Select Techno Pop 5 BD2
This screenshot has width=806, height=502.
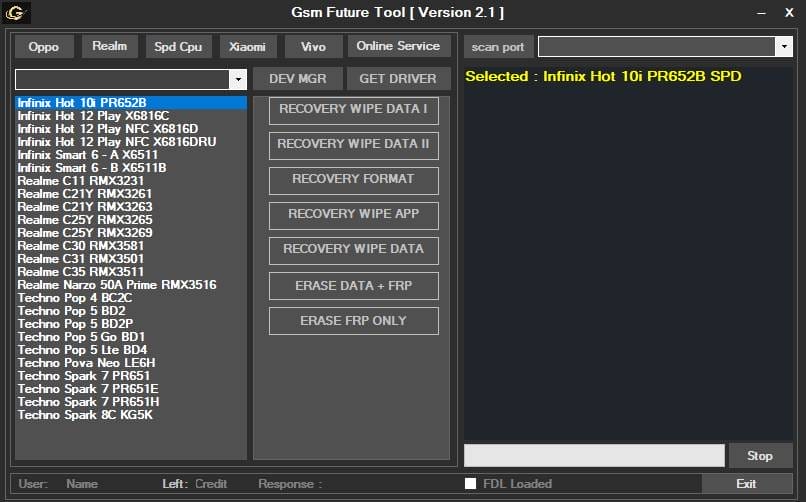point(131,311)
